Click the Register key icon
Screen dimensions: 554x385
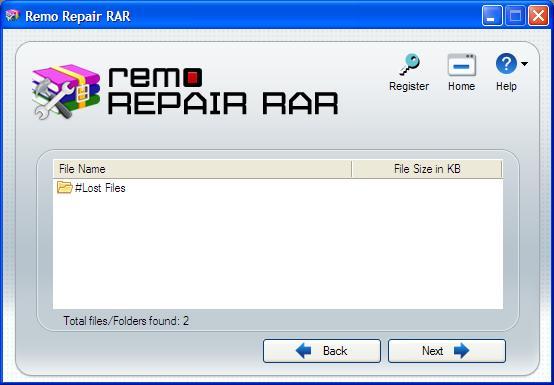coord(410,64)
